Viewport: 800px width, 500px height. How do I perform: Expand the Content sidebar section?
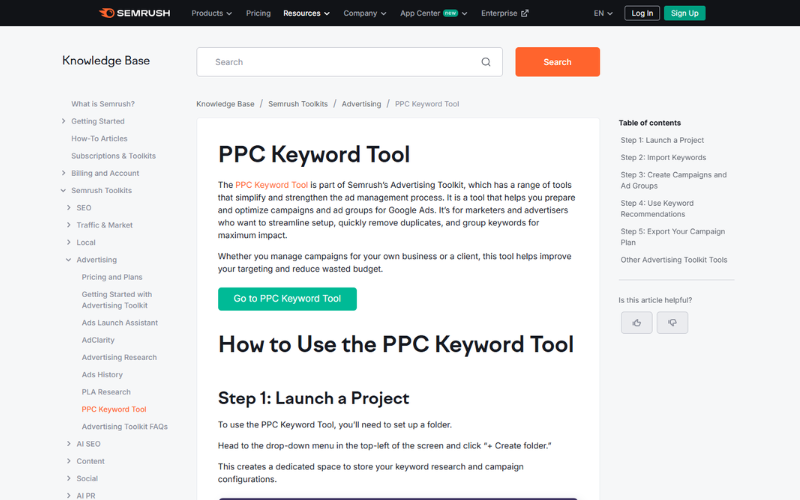(68, 461)
